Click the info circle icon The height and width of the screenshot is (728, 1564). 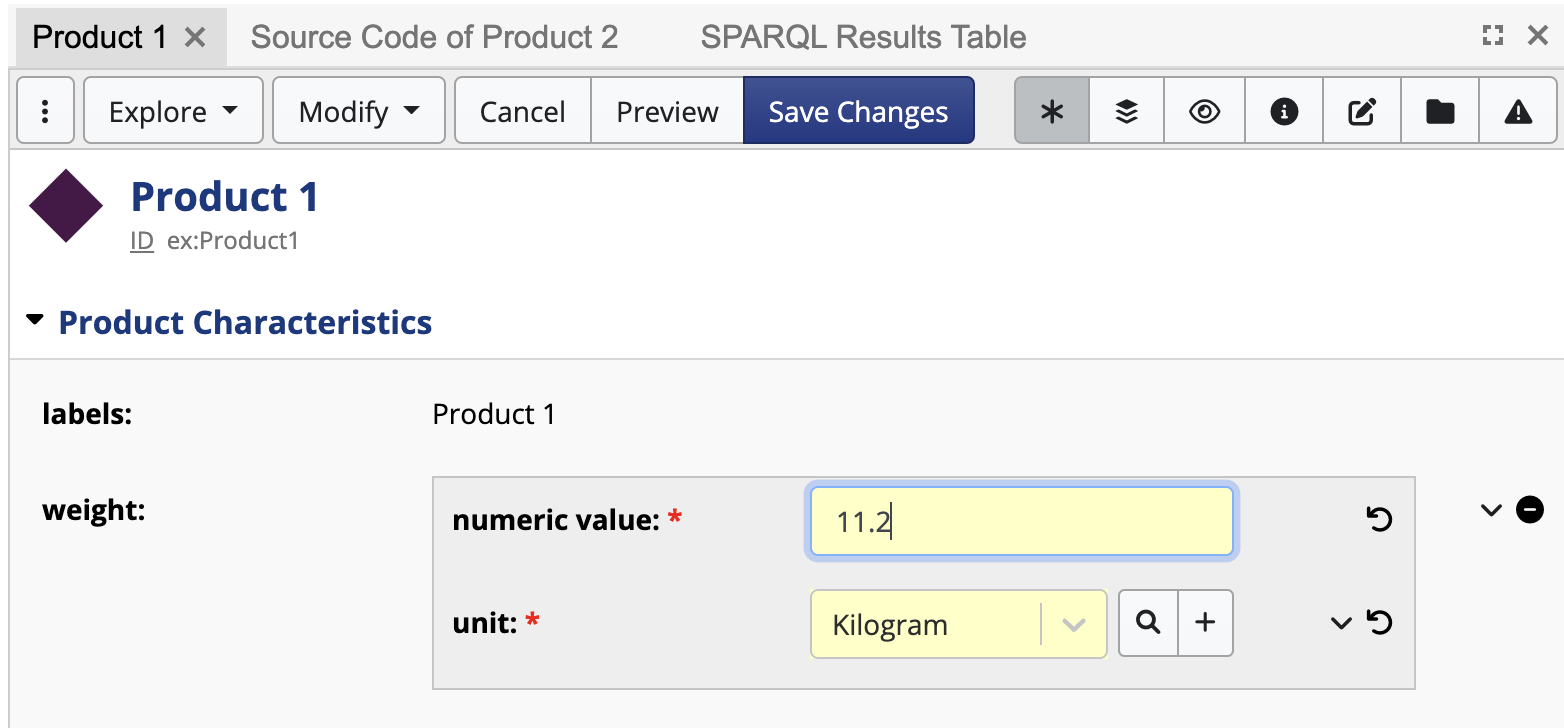pyautogui.click(x=1283, y=111)
